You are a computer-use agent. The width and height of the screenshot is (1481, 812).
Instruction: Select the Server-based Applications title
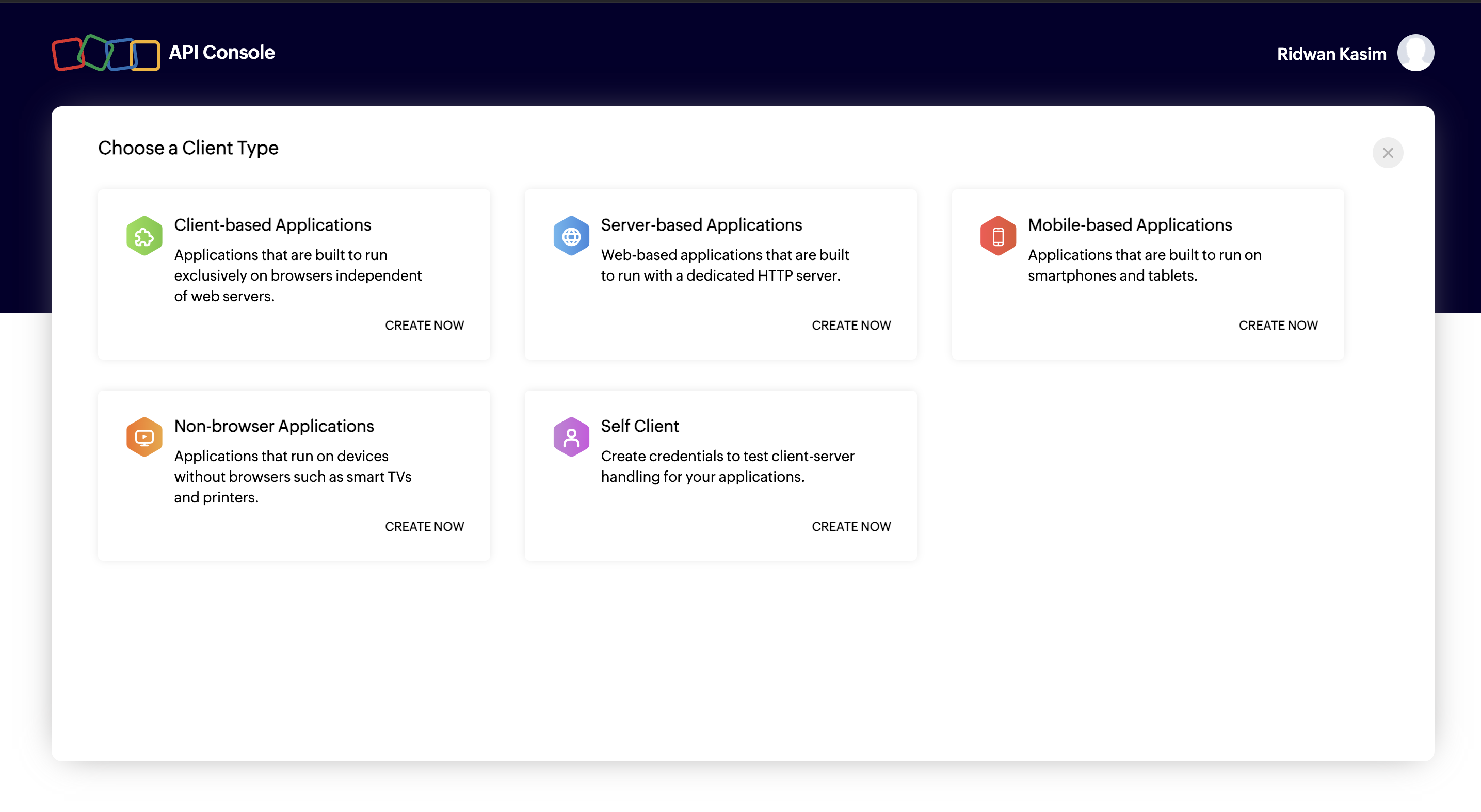pyautogui.click(x=701, y=225)
